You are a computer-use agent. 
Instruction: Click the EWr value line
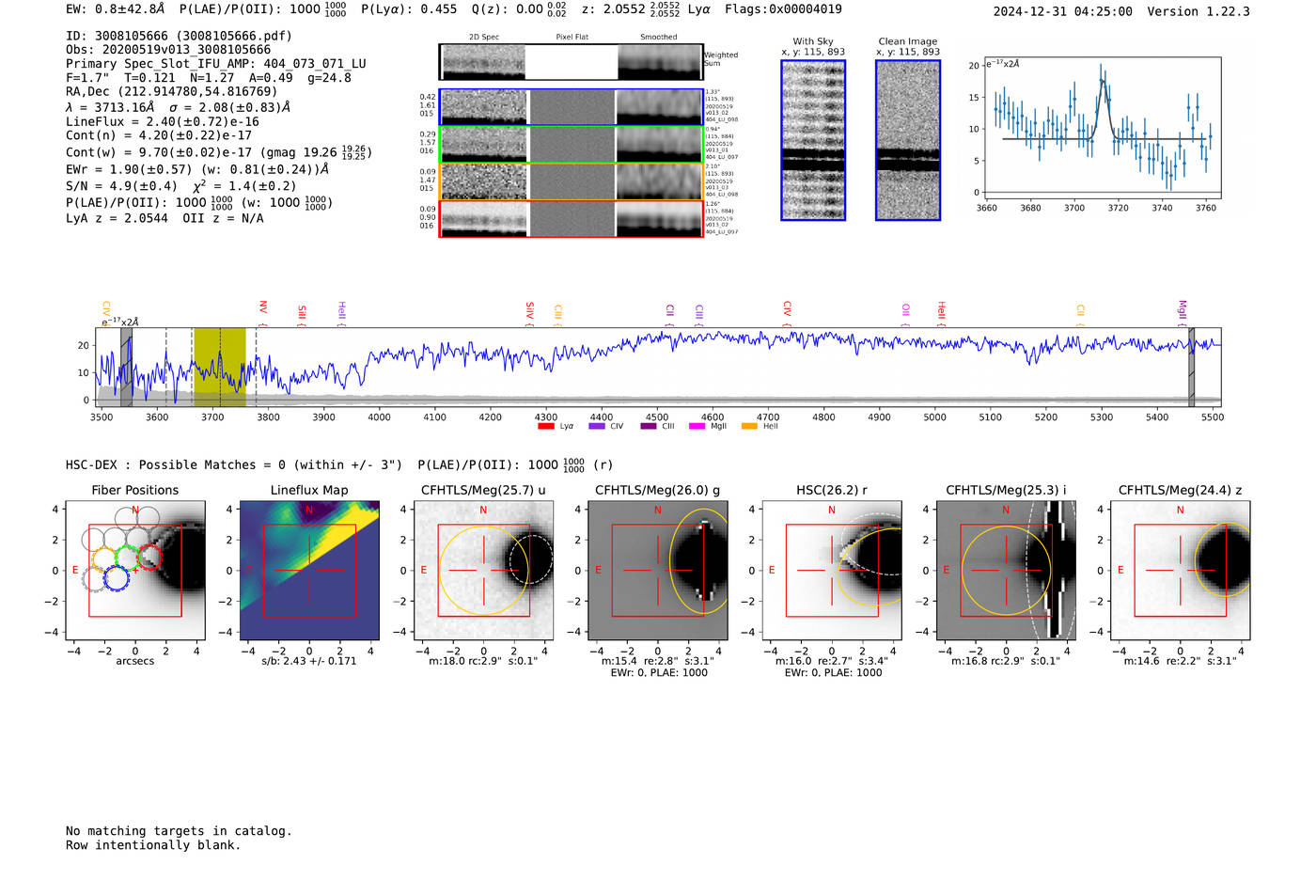(197, 170)
